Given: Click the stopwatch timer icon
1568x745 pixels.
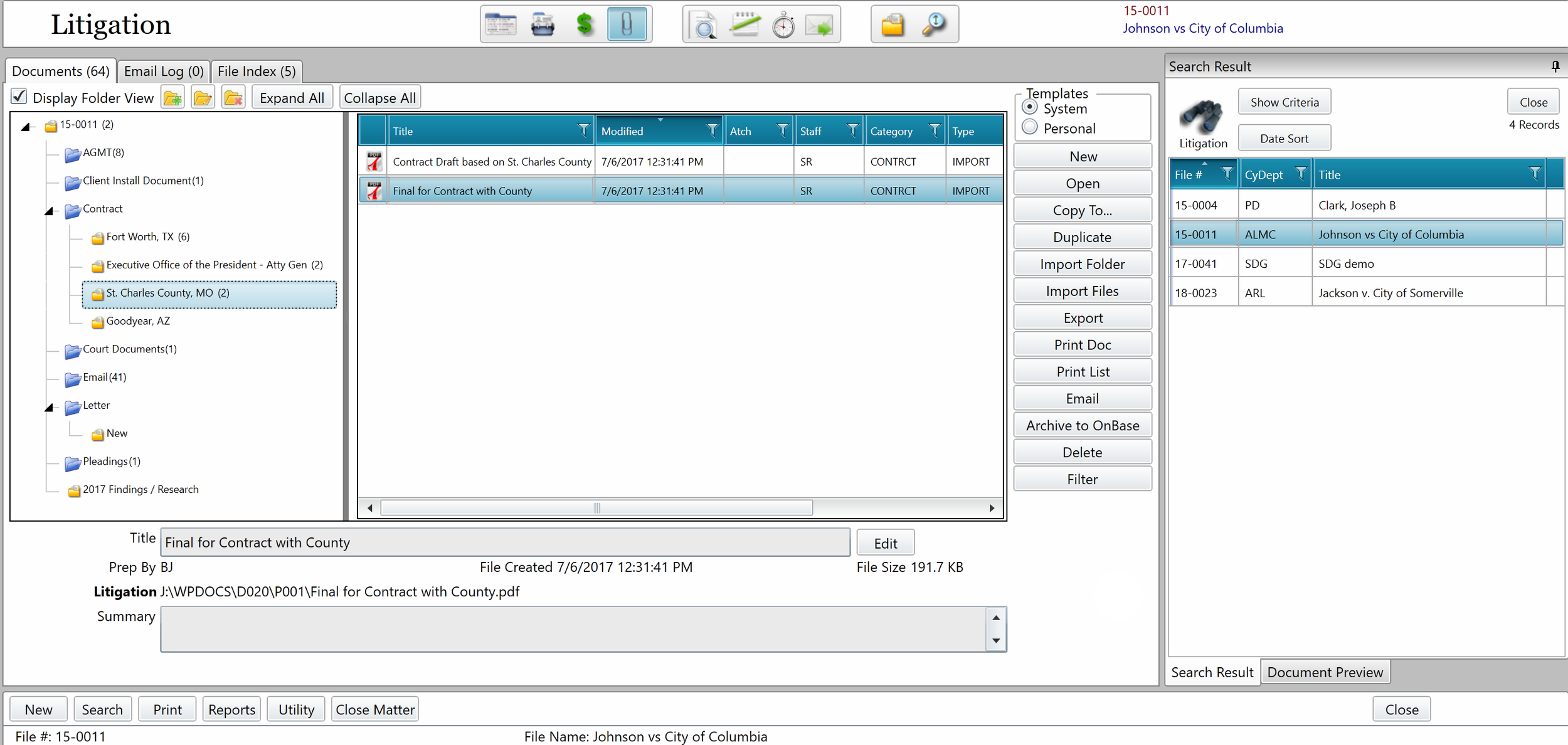Looking at the screenshot, I should click(783, 25).
